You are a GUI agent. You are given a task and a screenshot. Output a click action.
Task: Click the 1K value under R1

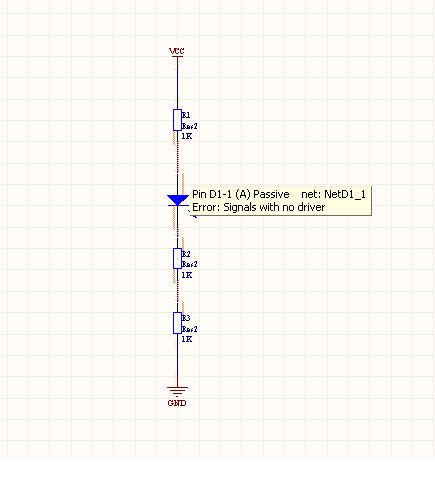[187, 136]
